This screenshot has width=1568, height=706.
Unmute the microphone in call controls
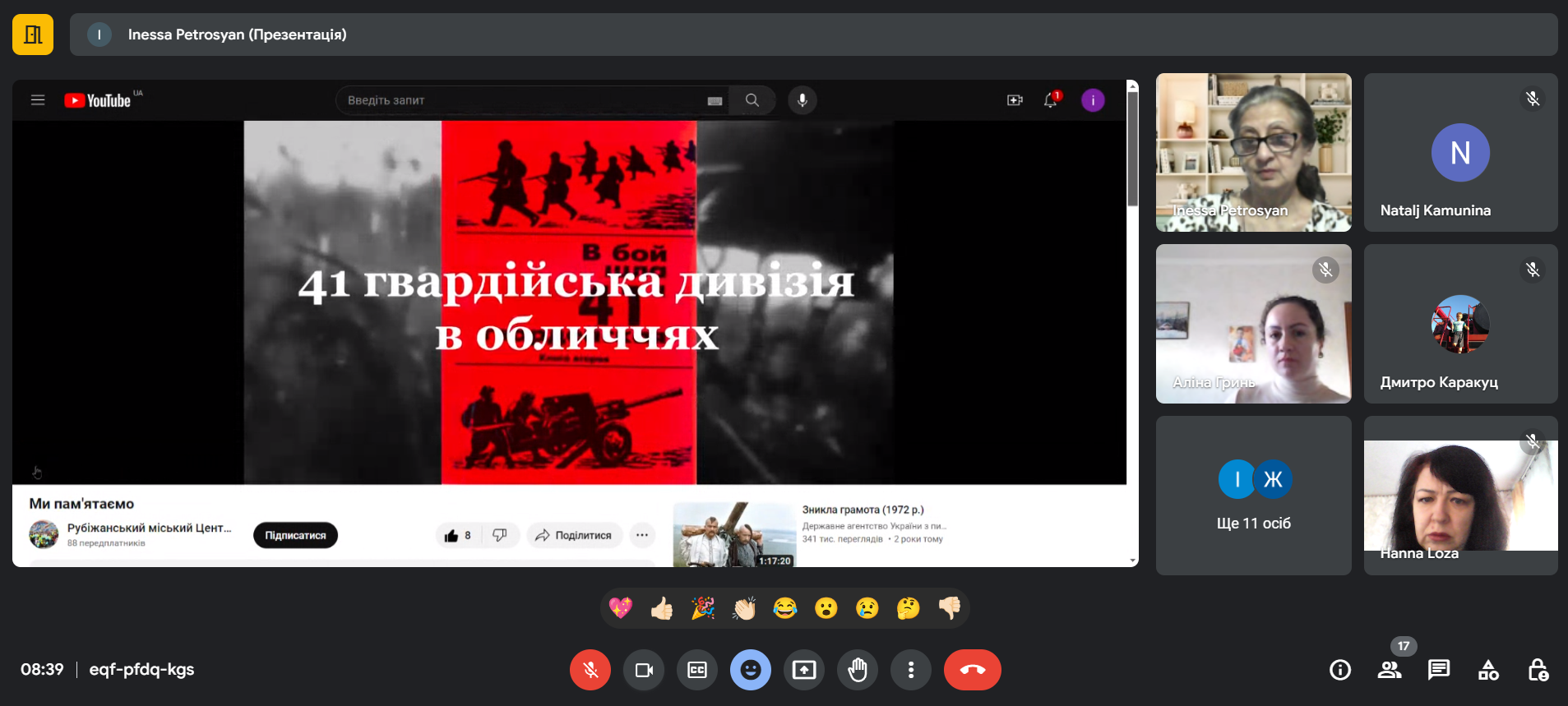590,670
